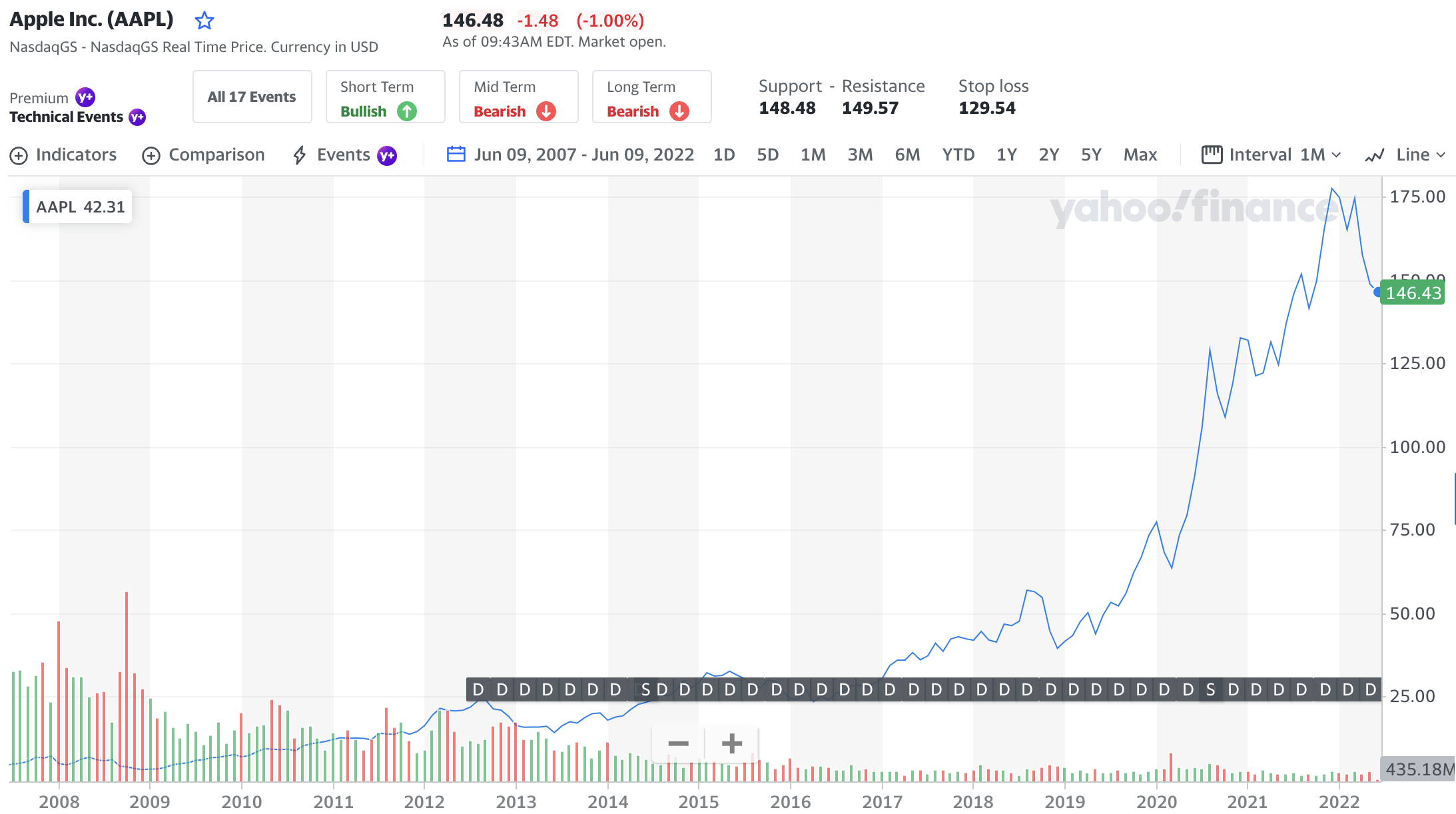This screenshot has width=1456, height=814.
Task: Open the Indicators menu
Action: point(63,155)
